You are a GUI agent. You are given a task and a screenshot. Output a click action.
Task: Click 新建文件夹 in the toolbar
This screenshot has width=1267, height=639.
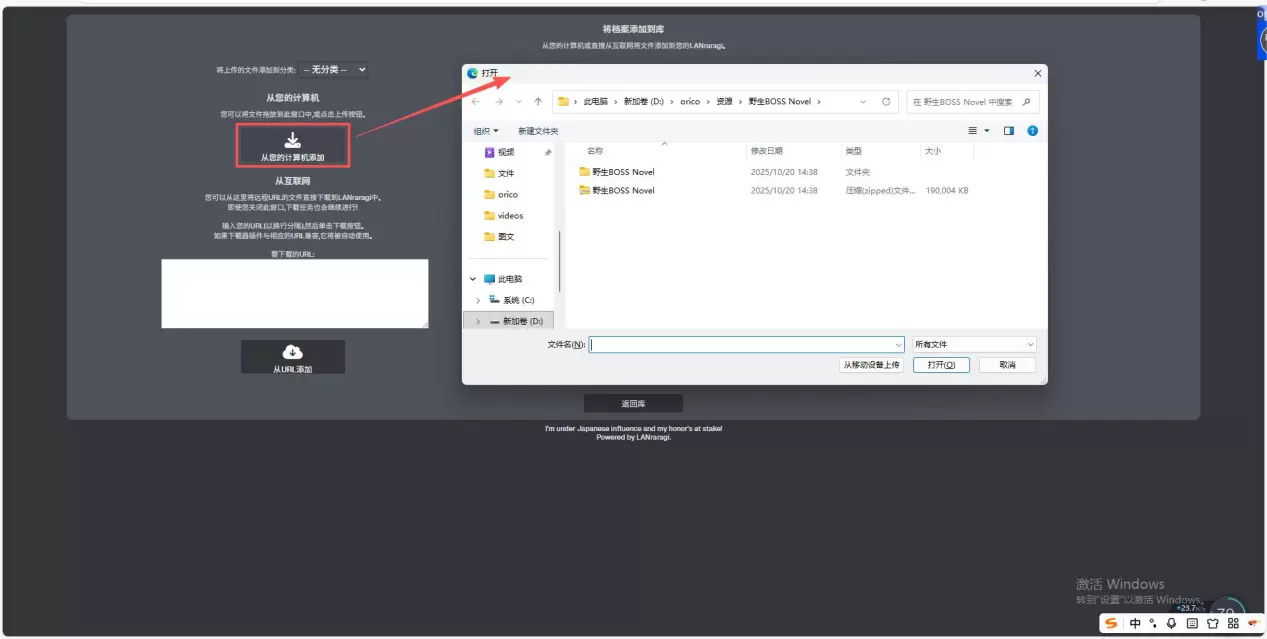click(538, 131)
